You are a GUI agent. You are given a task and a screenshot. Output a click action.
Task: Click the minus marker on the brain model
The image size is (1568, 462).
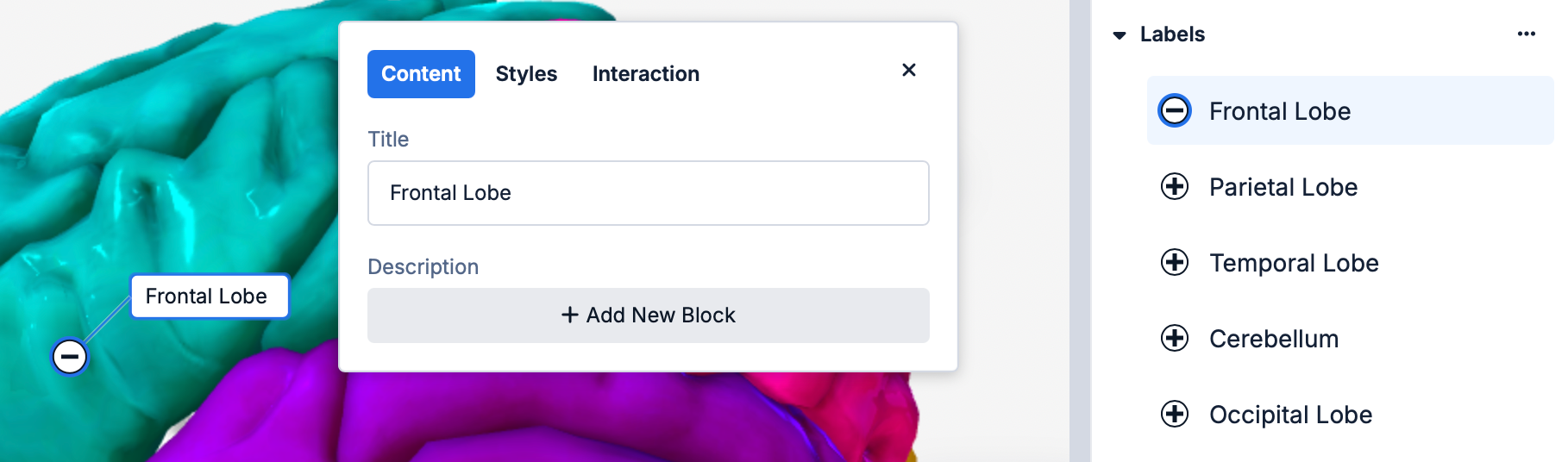[x=70, y=356]
